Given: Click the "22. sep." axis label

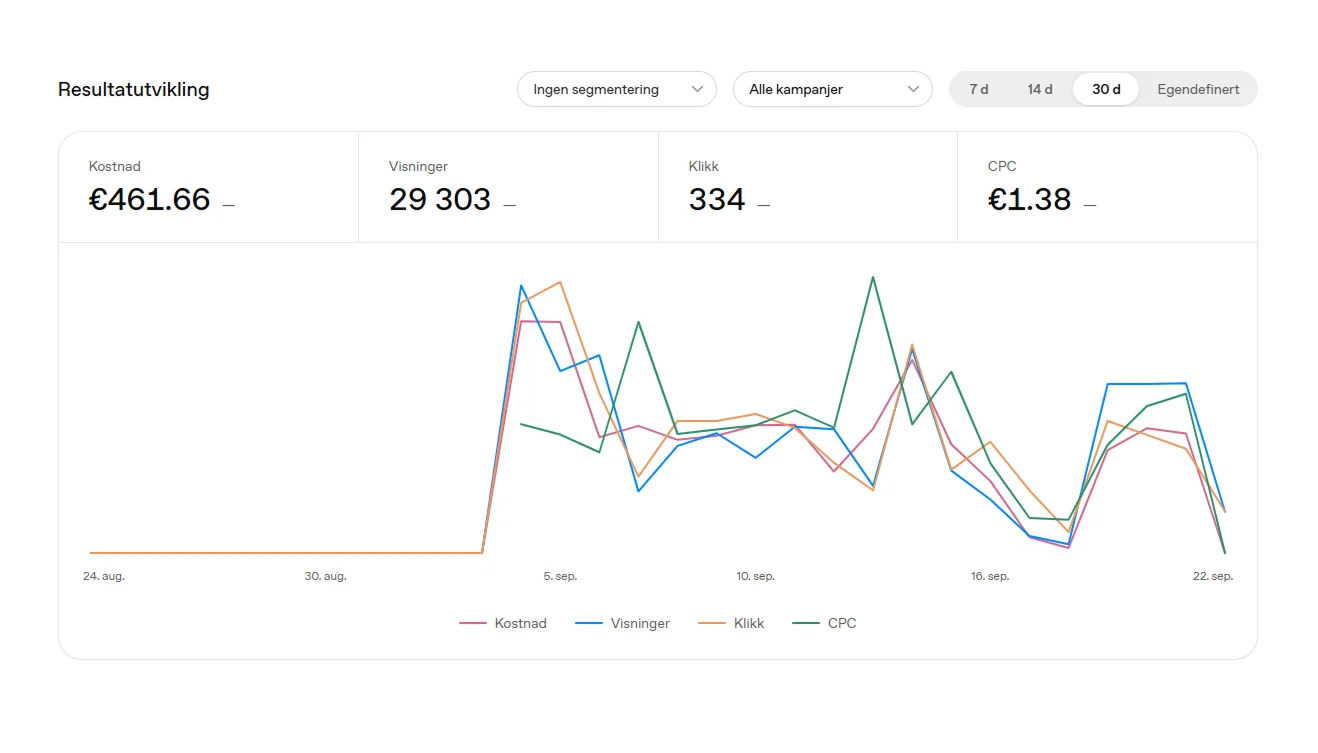Looking at the screenshot, I should point(1213,576).
